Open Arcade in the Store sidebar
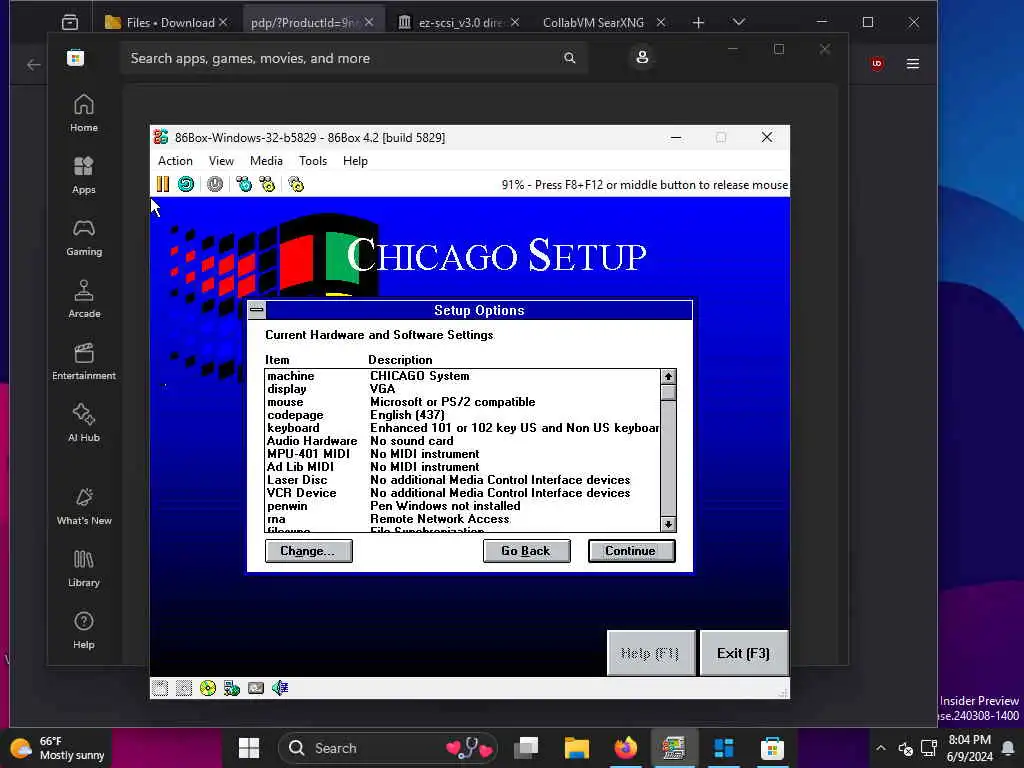Viewport: 1024px width, 768px height. [84, 299]
